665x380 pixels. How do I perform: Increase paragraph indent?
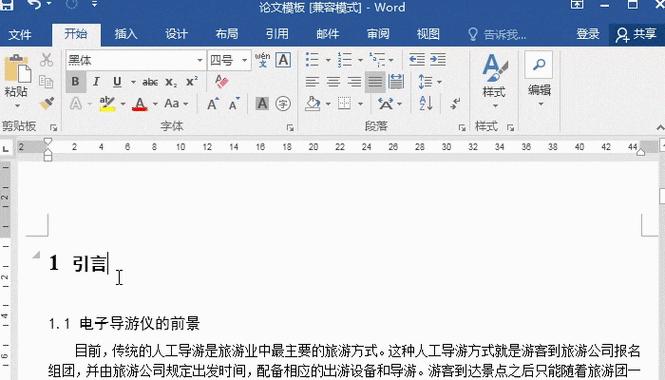[438, 60]
